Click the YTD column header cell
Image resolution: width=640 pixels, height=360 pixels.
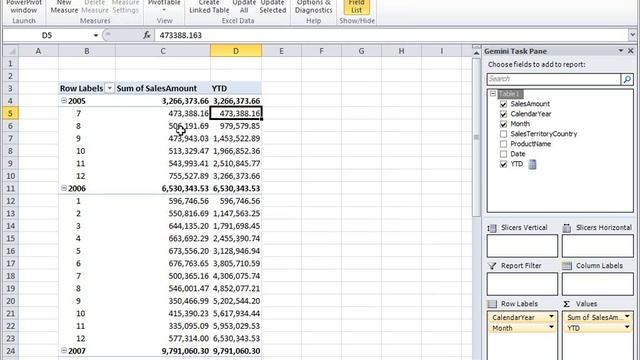coord(236,88)
